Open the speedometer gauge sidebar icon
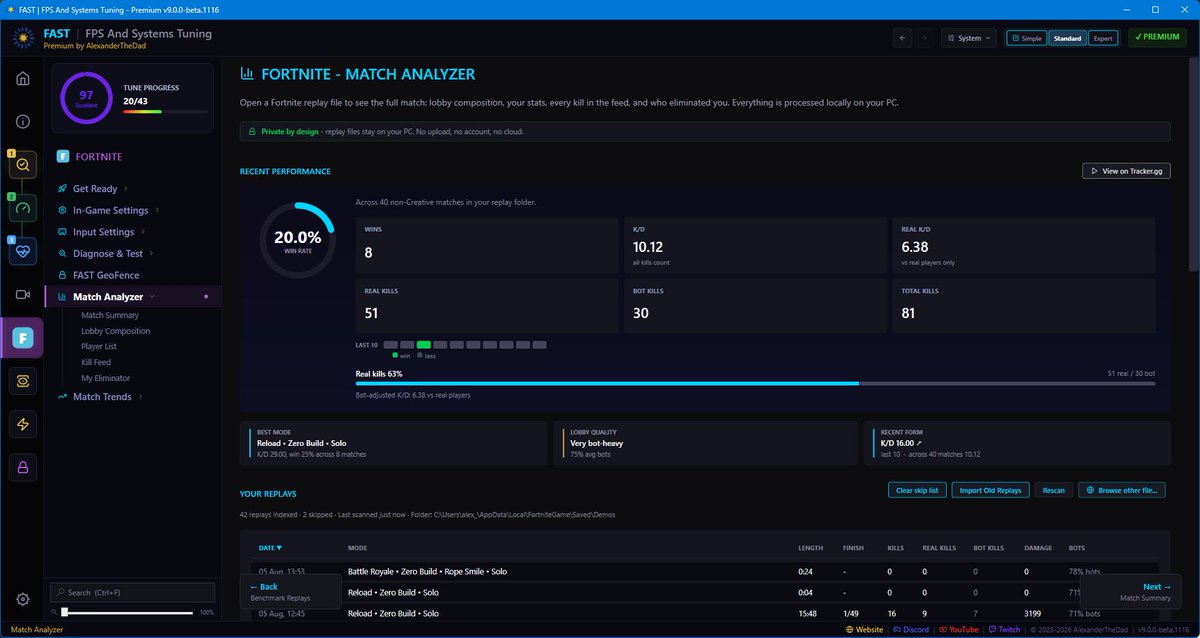Viewport: 1200px width, 638px height. click(x=23, y=208)
